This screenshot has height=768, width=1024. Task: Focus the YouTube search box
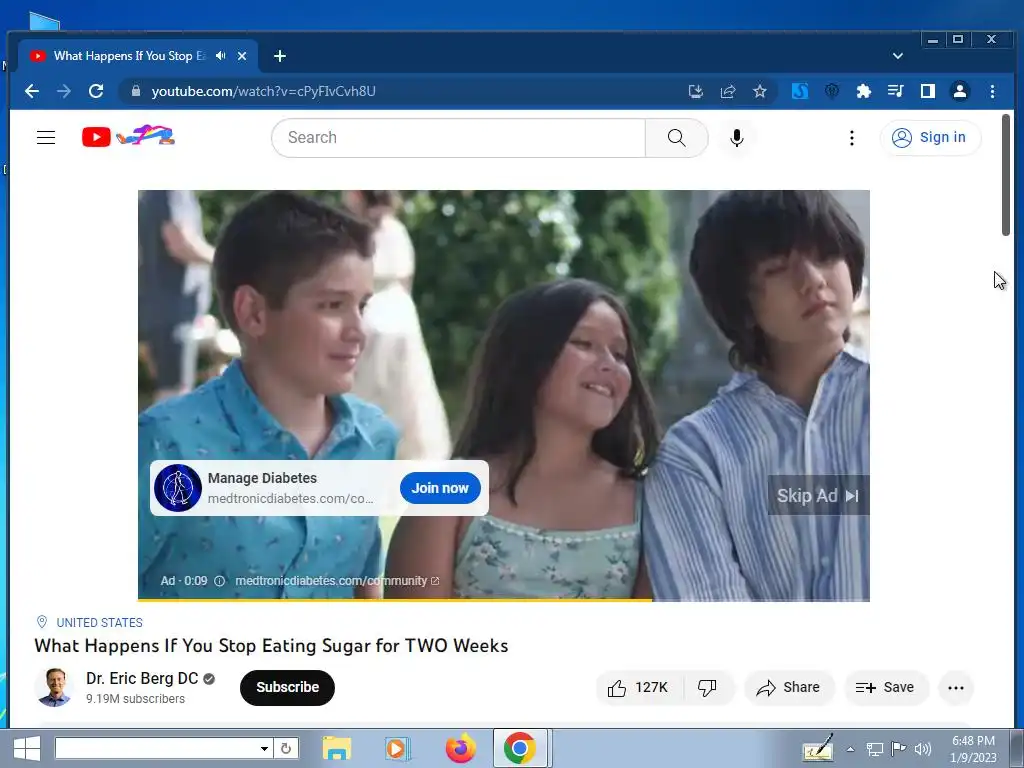(x=458, y=138)
